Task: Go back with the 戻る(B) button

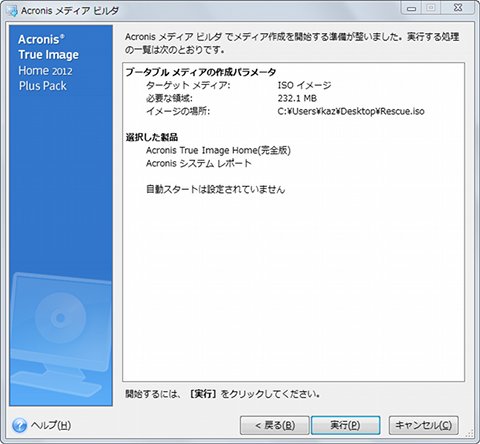Action: pyautogui.click(x=275, y=425)
